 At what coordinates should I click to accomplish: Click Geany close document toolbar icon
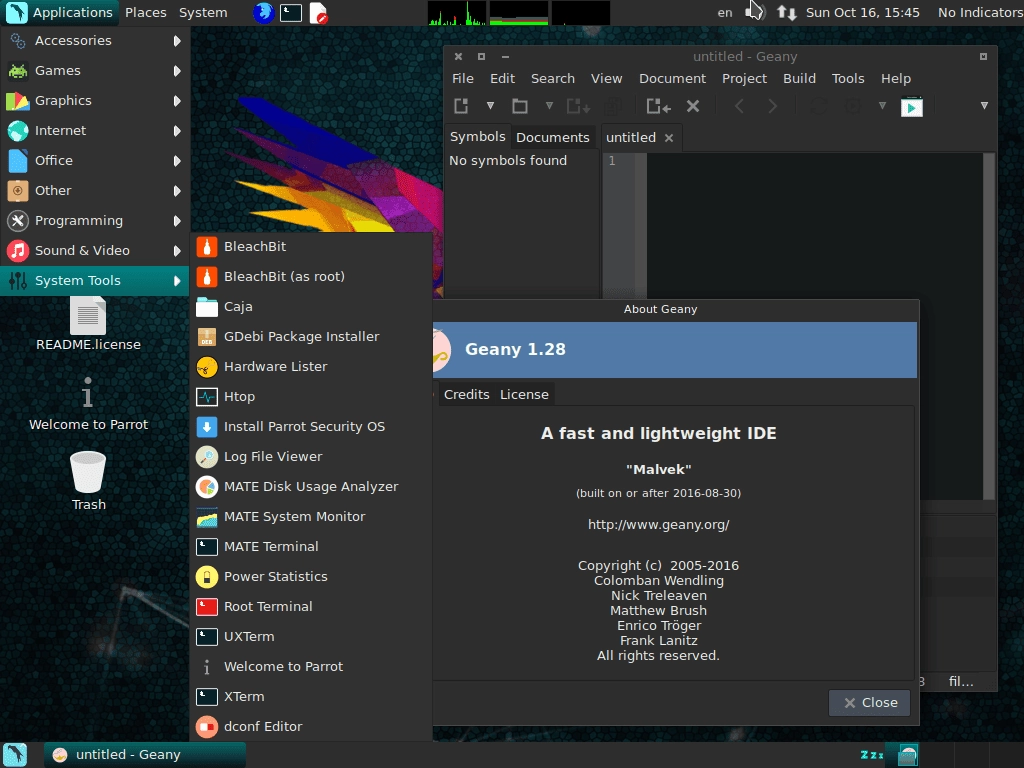click(x=693, y=106)
